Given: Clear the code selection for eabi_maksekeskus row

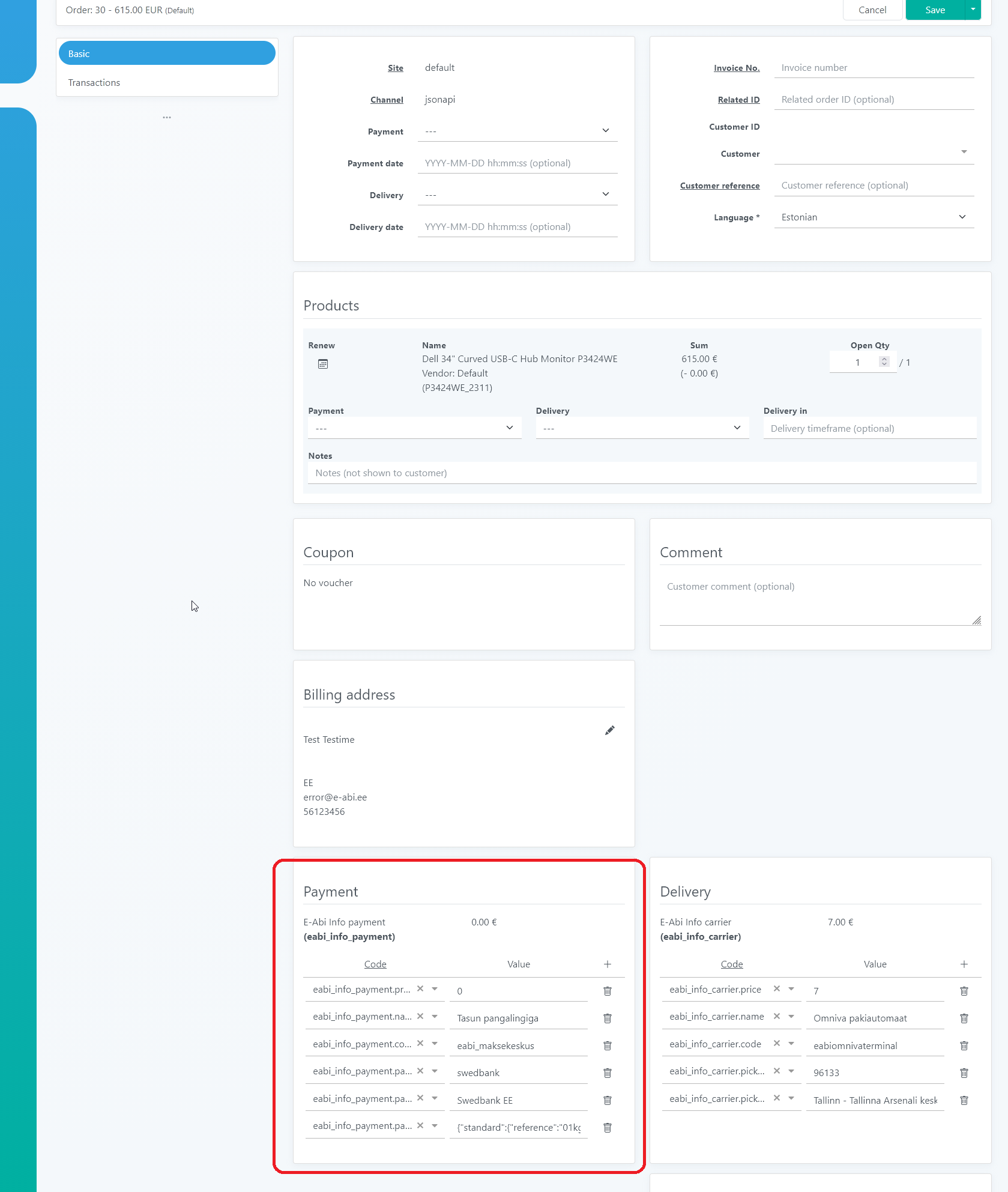Looking at the screenshot, I should [x=420, y=1044].
